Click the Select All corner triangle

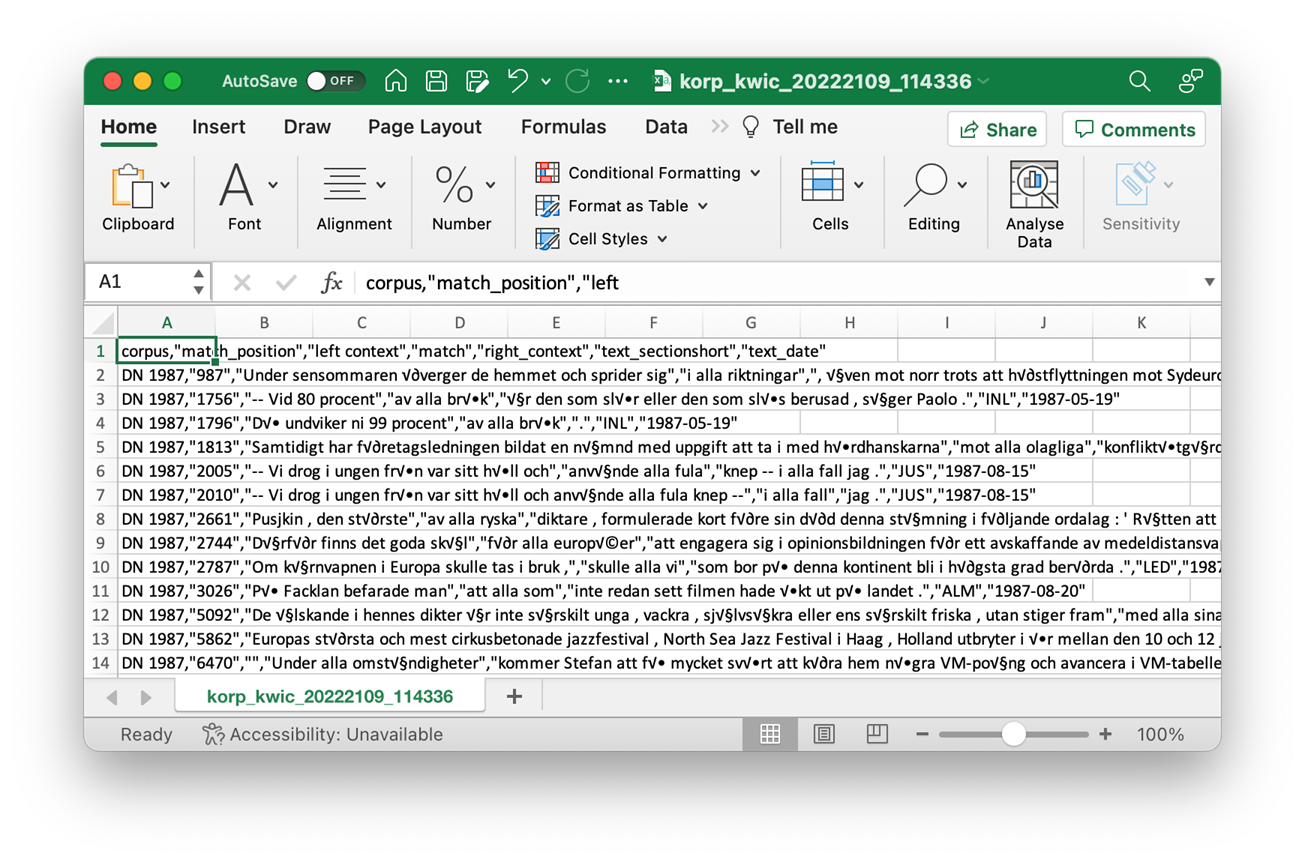pyautogui.click(x=102, y=322)
